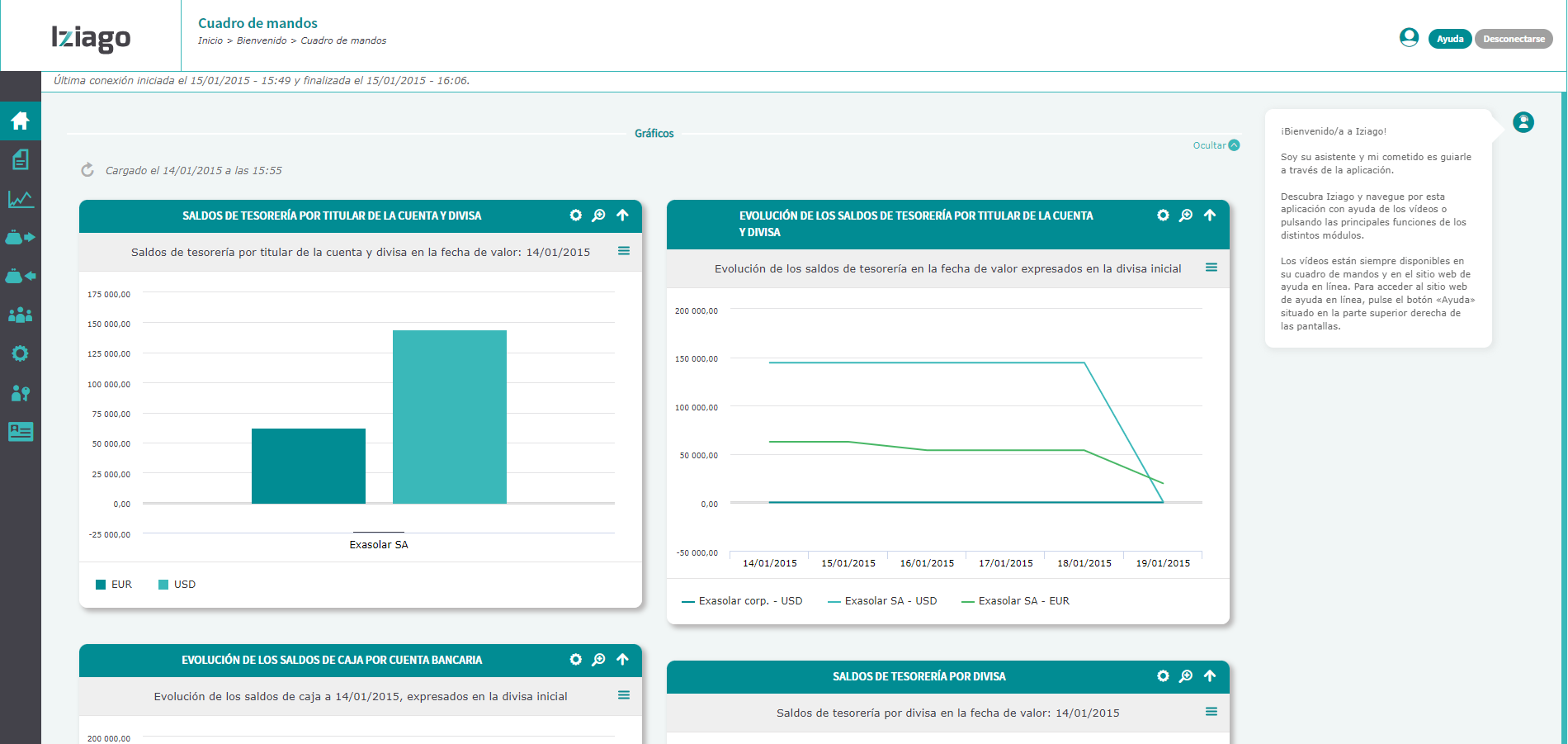Open the users module from the sidebar
This screenshot has height=744, width=1568.
click(19, 315)
